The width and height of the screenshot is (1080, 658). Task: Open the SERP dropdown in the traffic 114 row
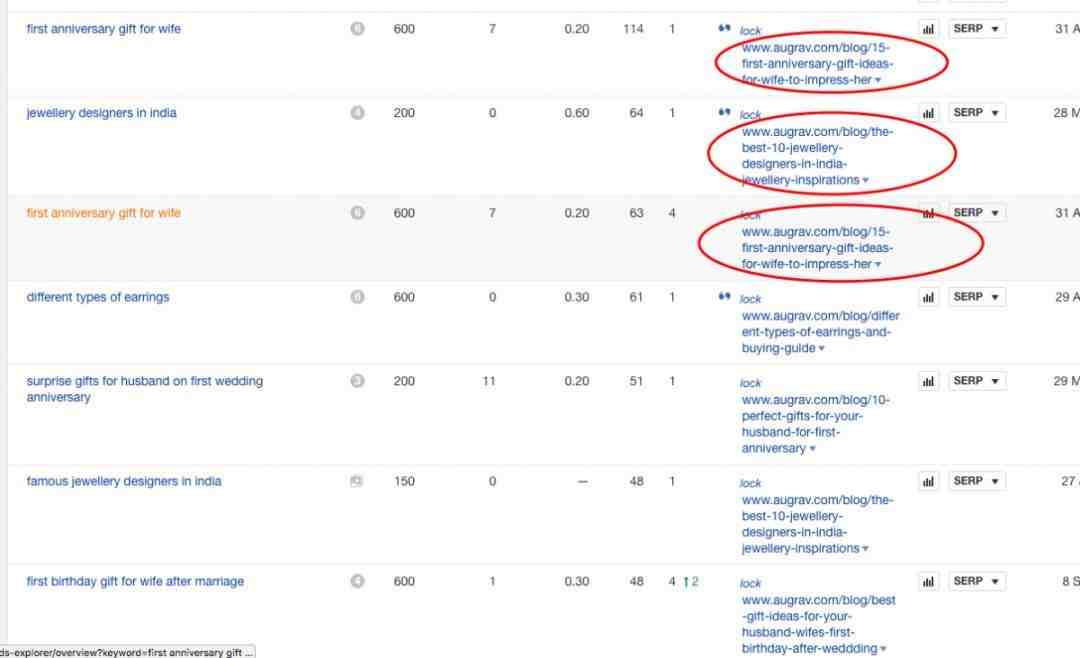point(977,29)
